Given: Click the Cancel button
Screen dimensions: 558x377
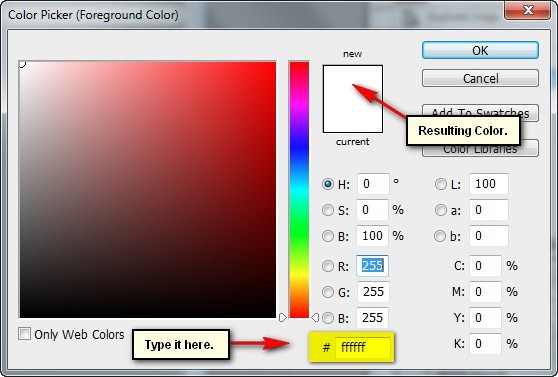Looking at the screenshot, I should (480, 78).
